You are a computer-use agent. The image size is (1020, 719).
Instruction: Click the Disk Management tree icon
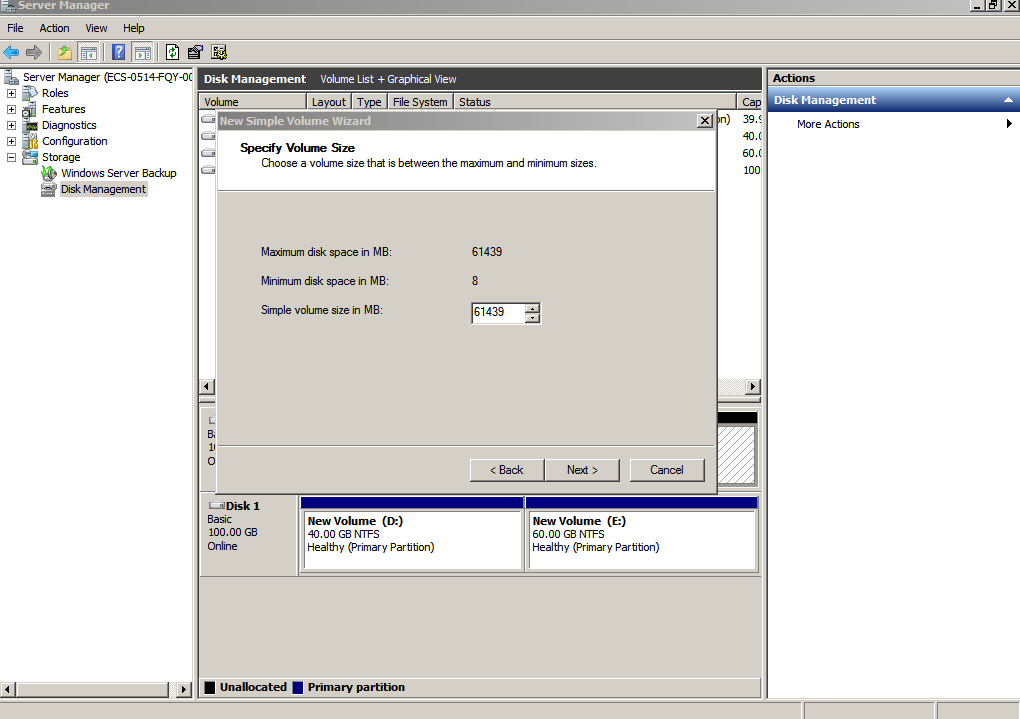click(x=49, y=189)
